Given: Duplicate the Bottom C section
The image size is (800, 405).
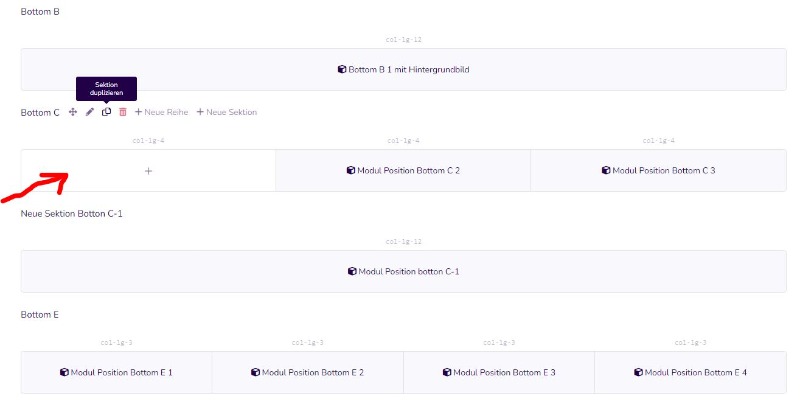Looking at the screenshot, I should pyautogui.click(x=106, y=112).
